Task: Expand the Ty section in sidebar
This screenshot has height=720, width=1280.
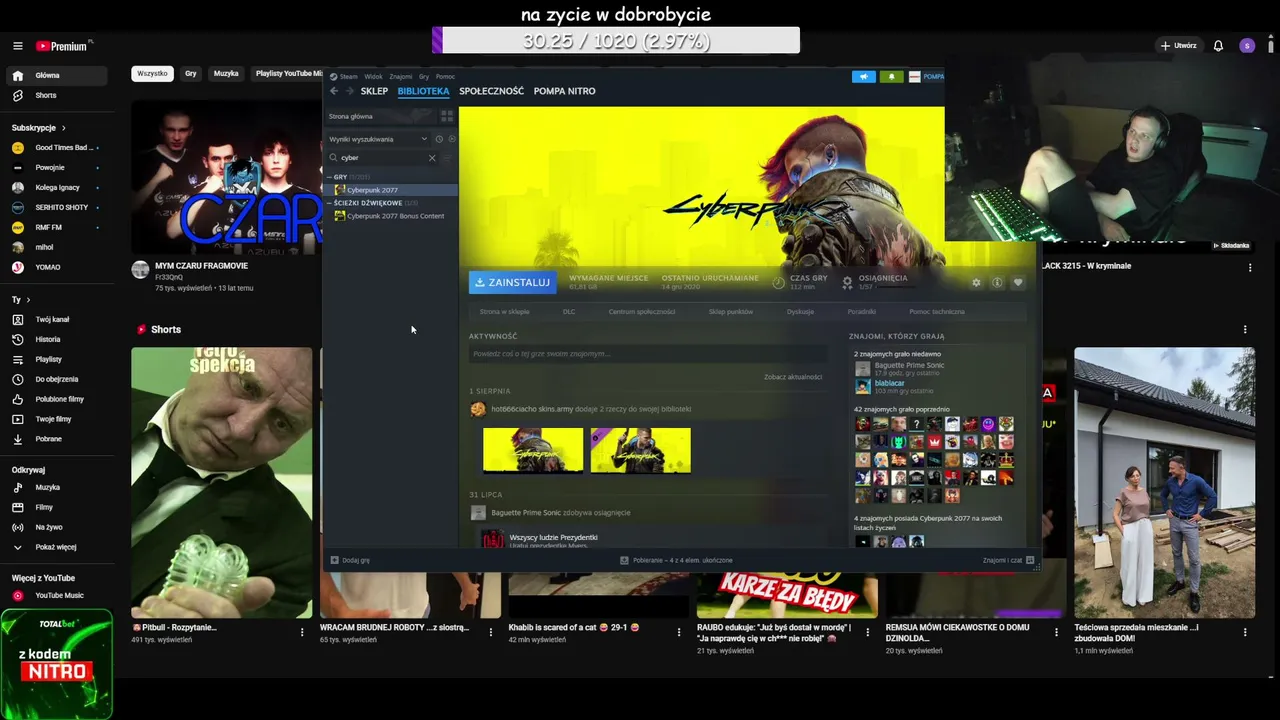Action: coord(21,300)
